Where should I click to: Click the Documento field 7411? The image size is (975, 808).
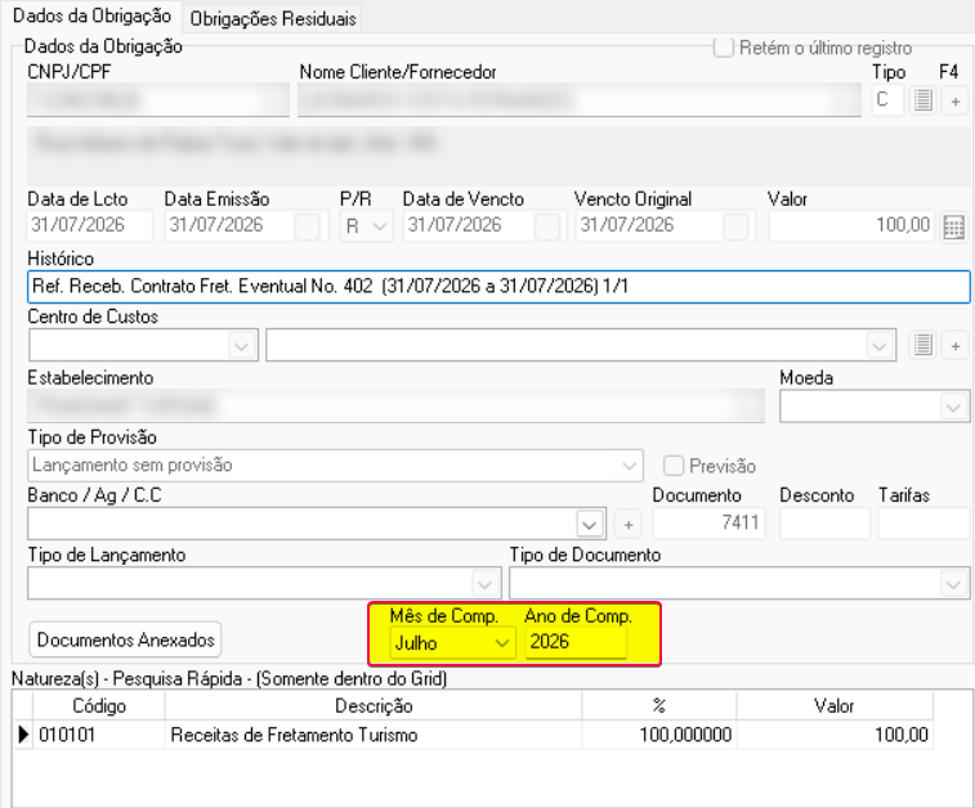pyautogui.click(x=709, y=522)
